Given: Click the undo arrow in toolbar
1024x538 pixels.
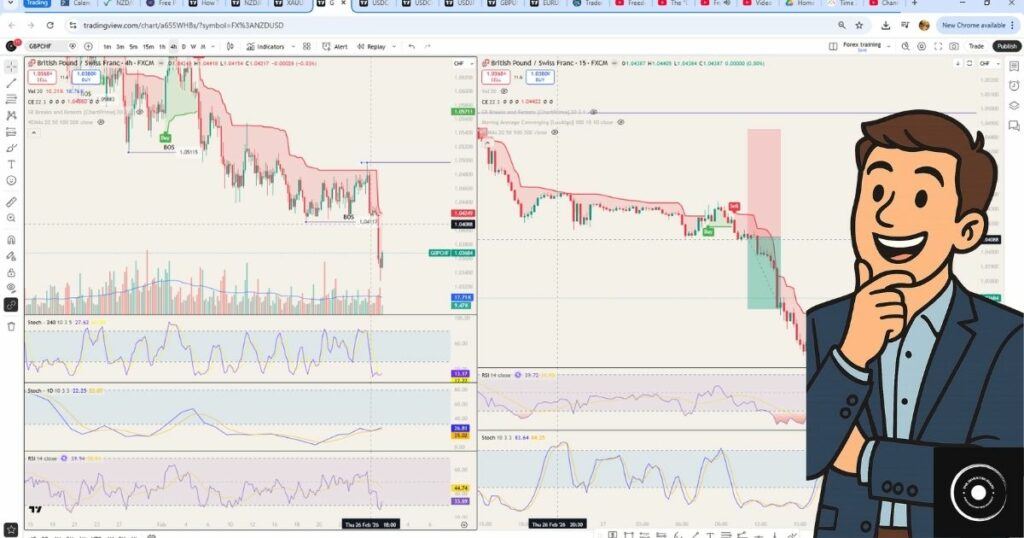Looking at the screenshot, I should click(x=411, y=46).
